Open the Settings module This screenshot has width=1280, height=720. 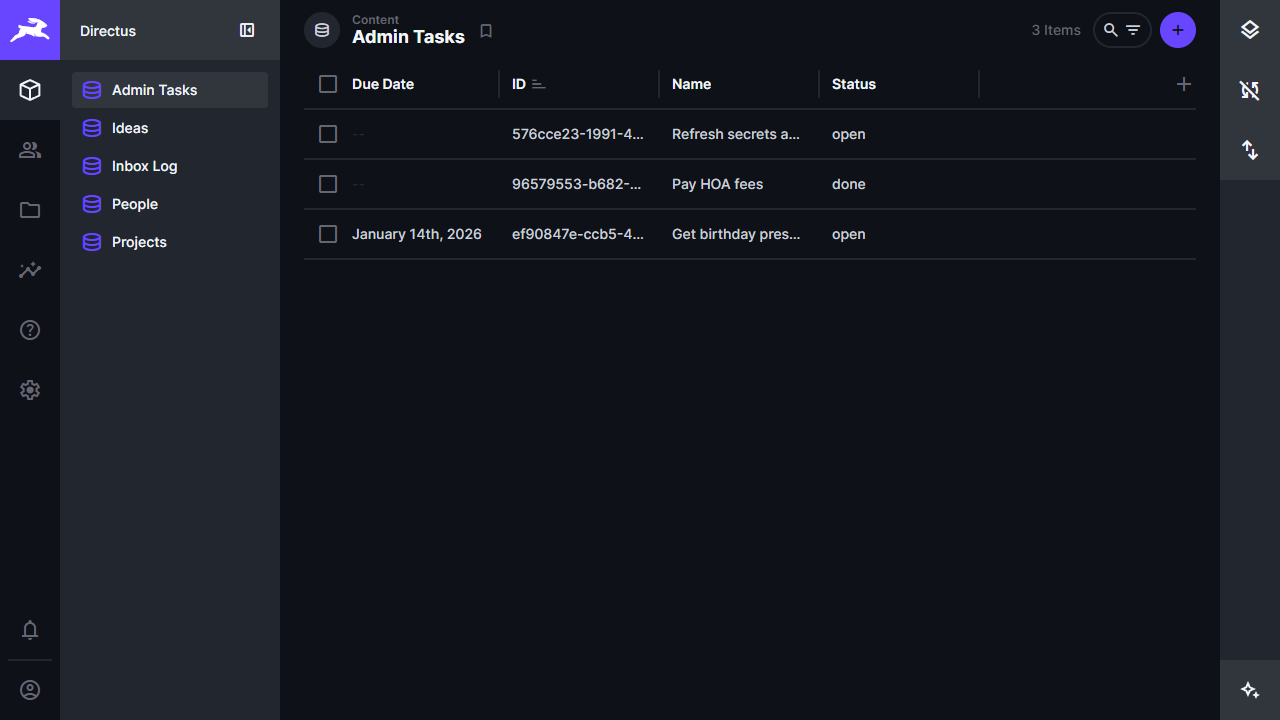pos(30,390)
